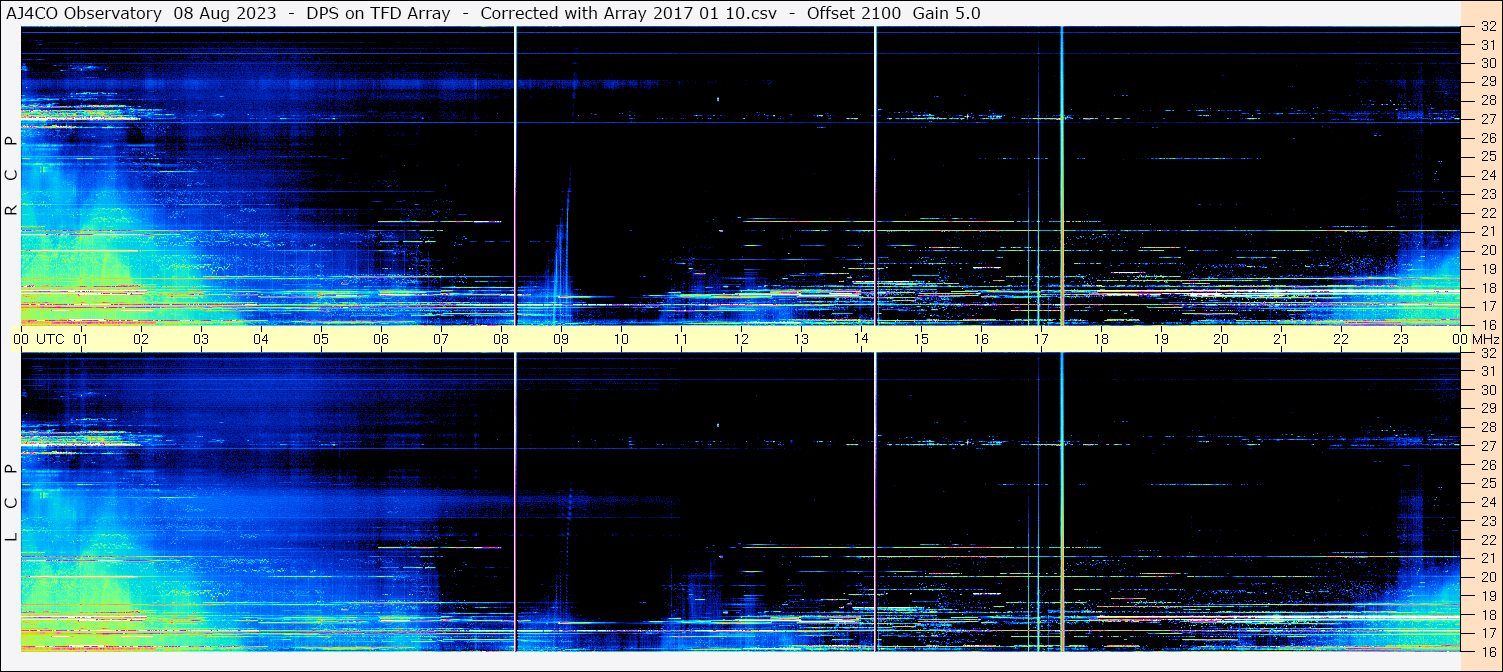Click 'Corrected with Array 2017 01 10.csv' text

tap(630, 14)
